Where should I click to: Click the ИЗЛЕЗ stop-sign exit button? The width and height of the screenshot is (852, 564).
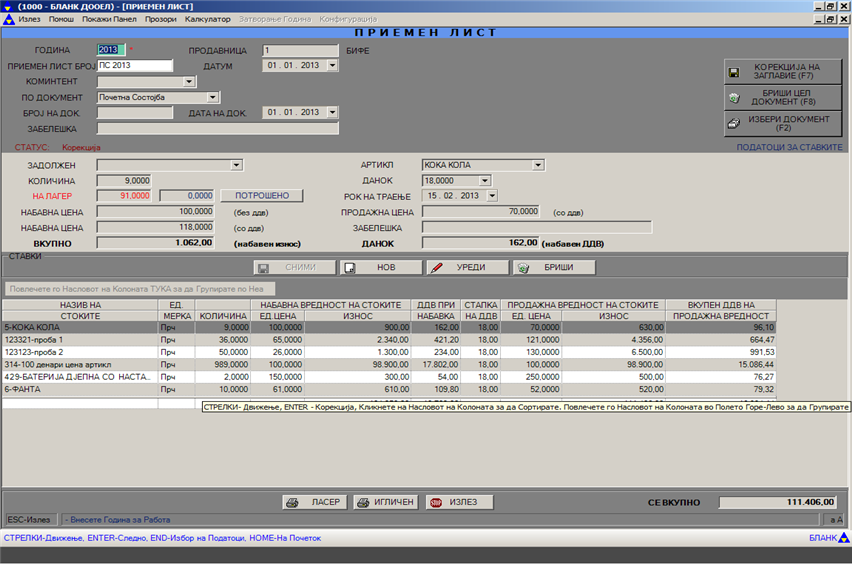tap(459, 502)
